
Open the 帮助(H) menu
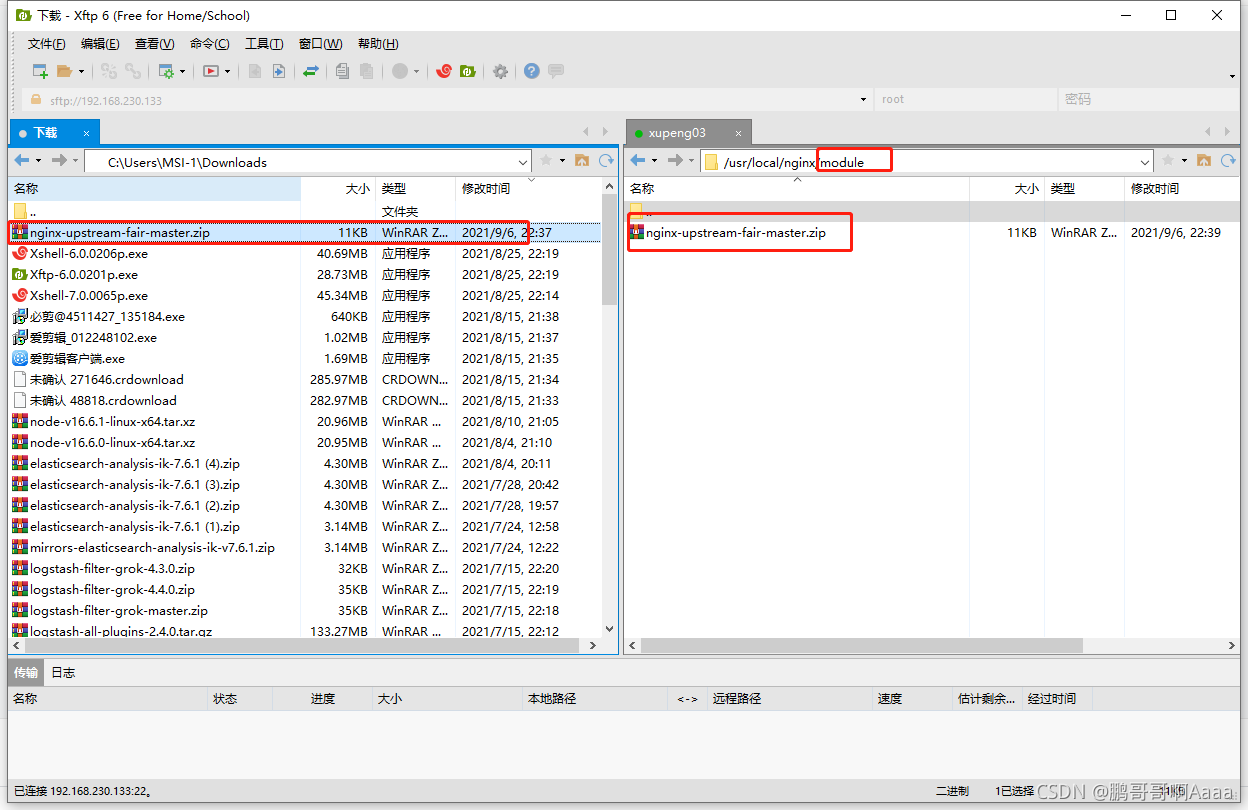pyautogui.click(x=378, y=44)
